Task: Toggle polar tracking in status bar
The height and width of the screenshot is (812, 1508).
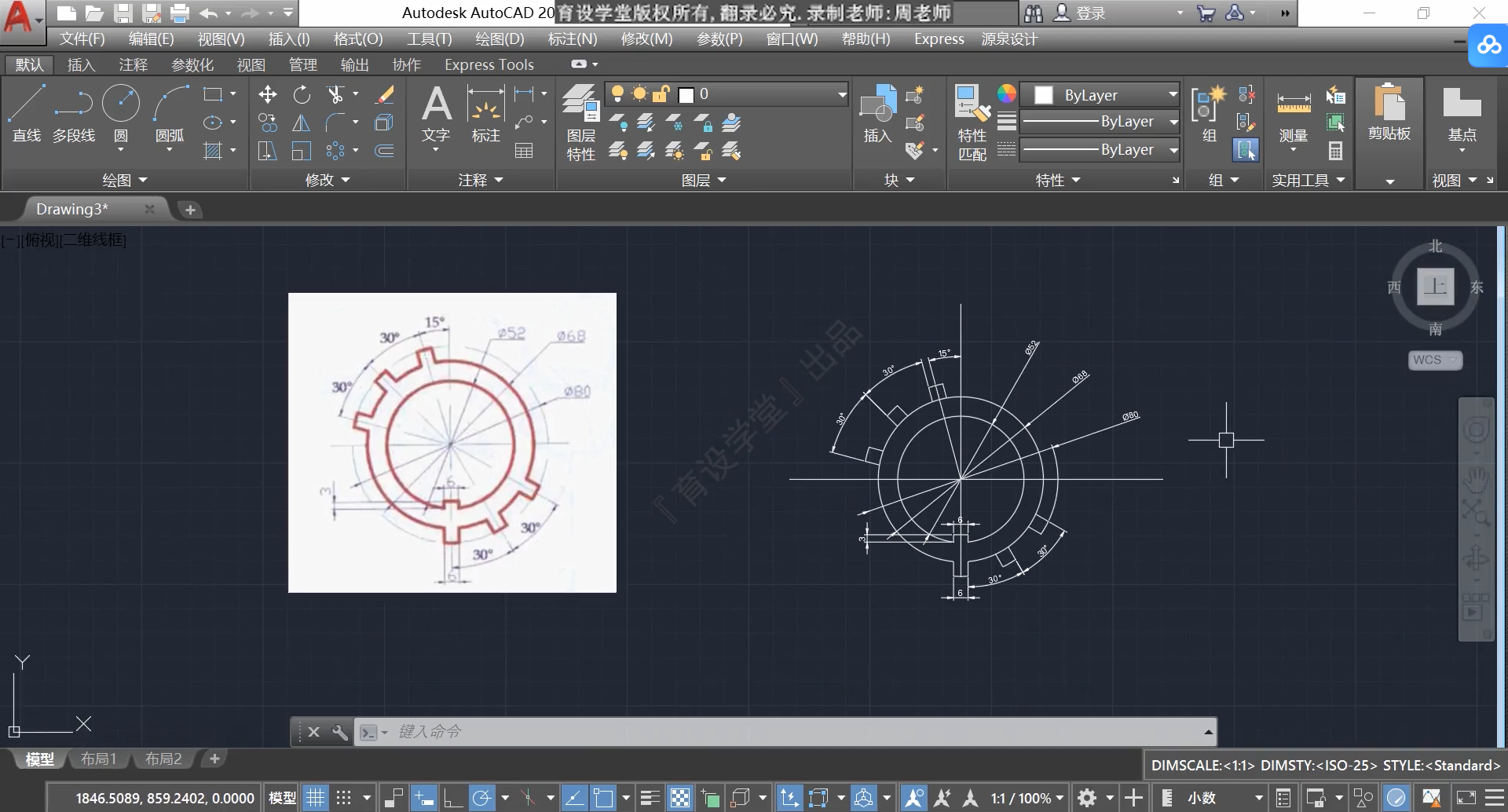Action: (x=481, y=799)
